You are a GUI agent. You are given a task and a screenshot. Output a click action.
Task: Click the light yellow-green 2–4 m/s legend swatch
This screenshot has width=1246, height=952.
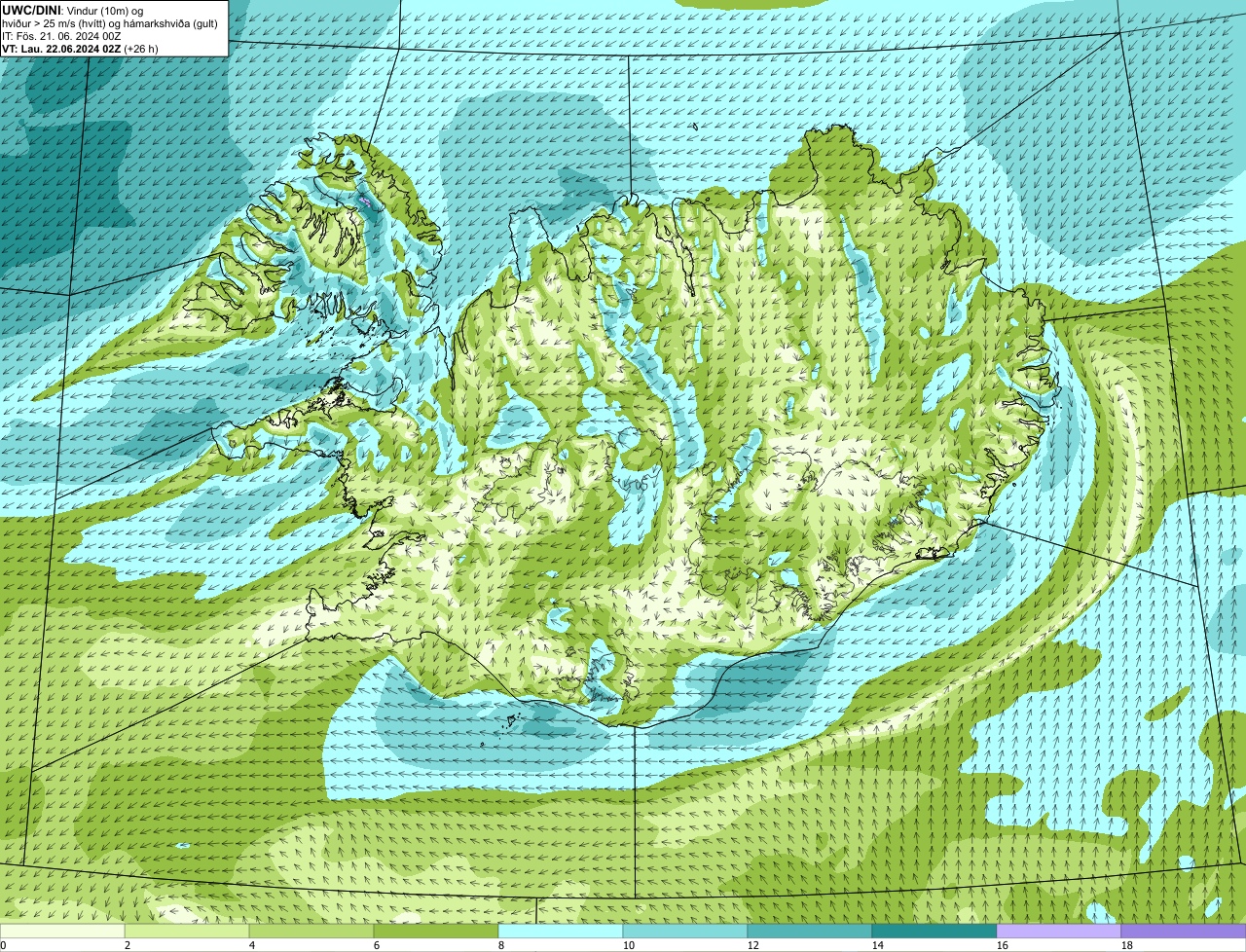pyautogui.click(x=187, y=931)
